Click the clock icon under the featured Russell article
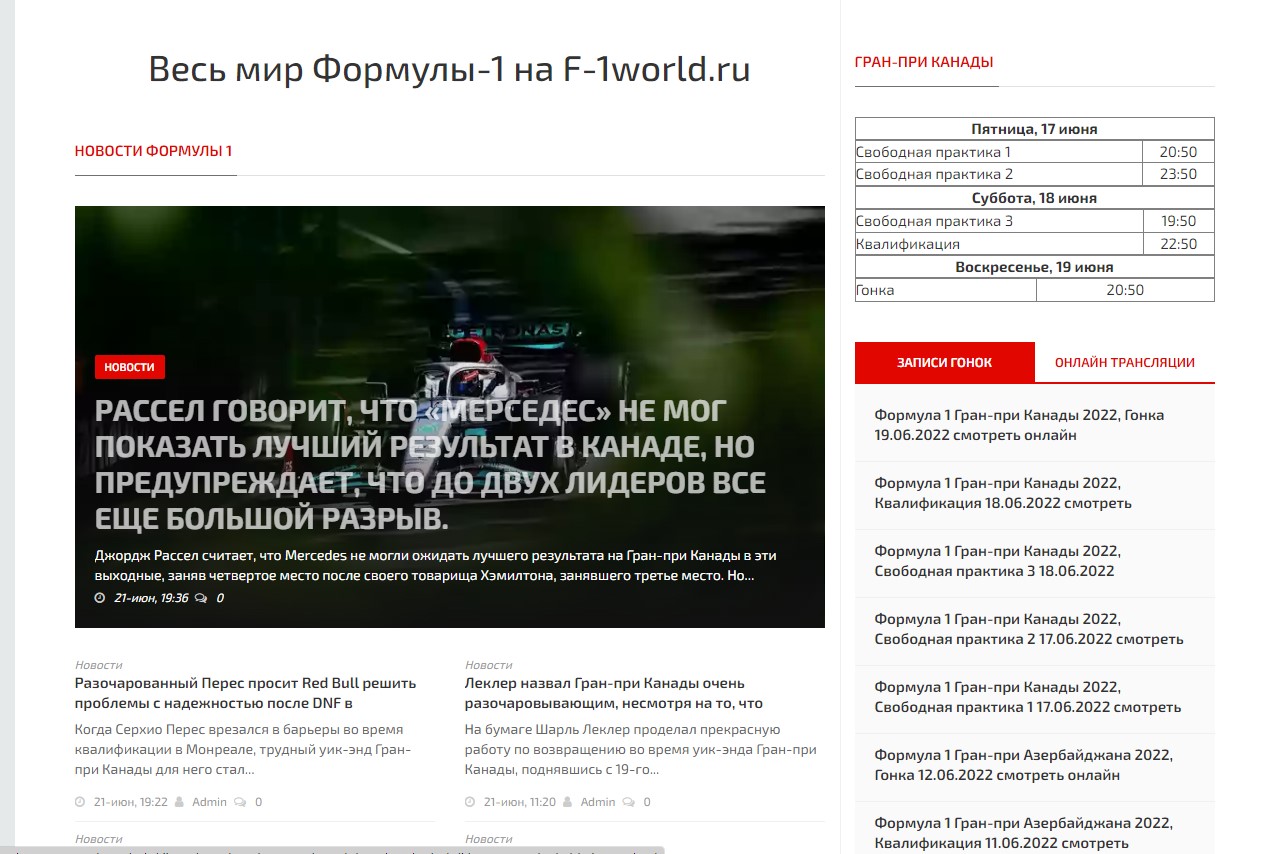This screenshot has width=1272, height=854. coord(100,598)
